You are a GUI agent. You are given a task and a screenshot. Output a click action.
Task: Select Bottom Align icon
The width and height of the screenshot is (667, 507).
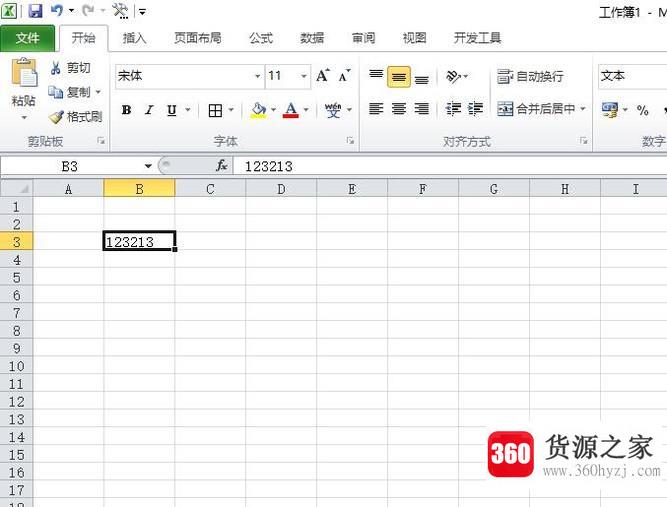click(422, 78)
